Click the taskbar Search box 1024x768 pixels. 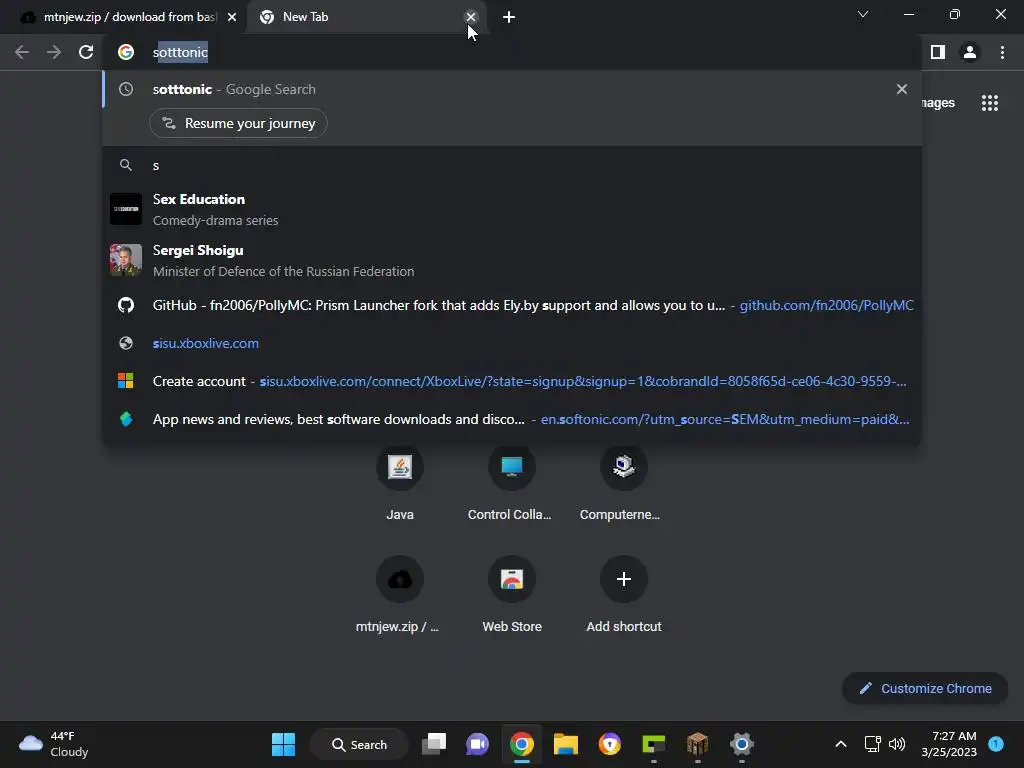pos(359,744)
